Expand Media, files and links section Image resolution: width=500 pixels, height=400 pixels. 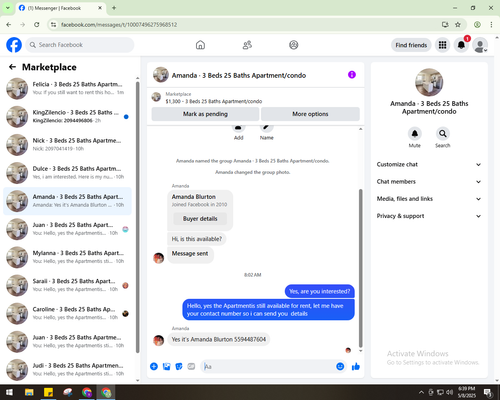429,199
